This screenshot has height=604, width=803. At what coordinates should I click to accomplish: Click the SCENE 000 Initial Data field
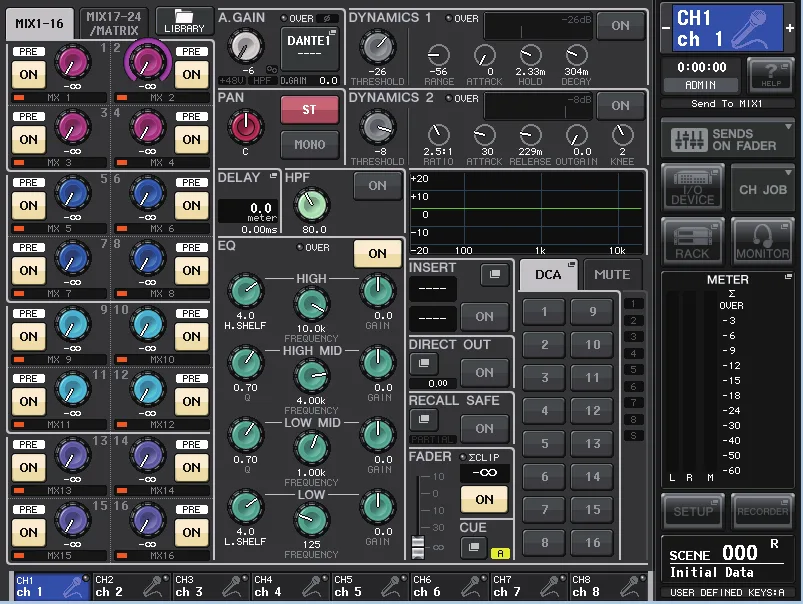tap(727, 561)
